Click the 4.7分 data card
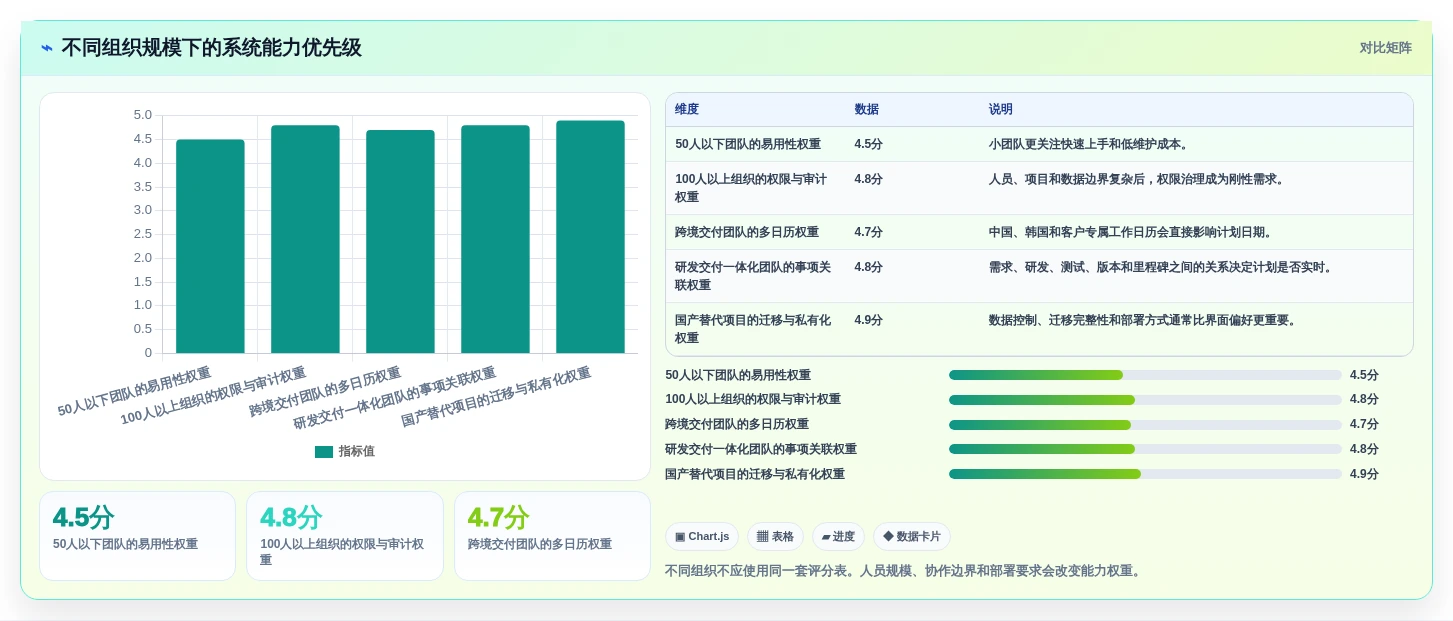1453x621 pixels. coord(552,536)
